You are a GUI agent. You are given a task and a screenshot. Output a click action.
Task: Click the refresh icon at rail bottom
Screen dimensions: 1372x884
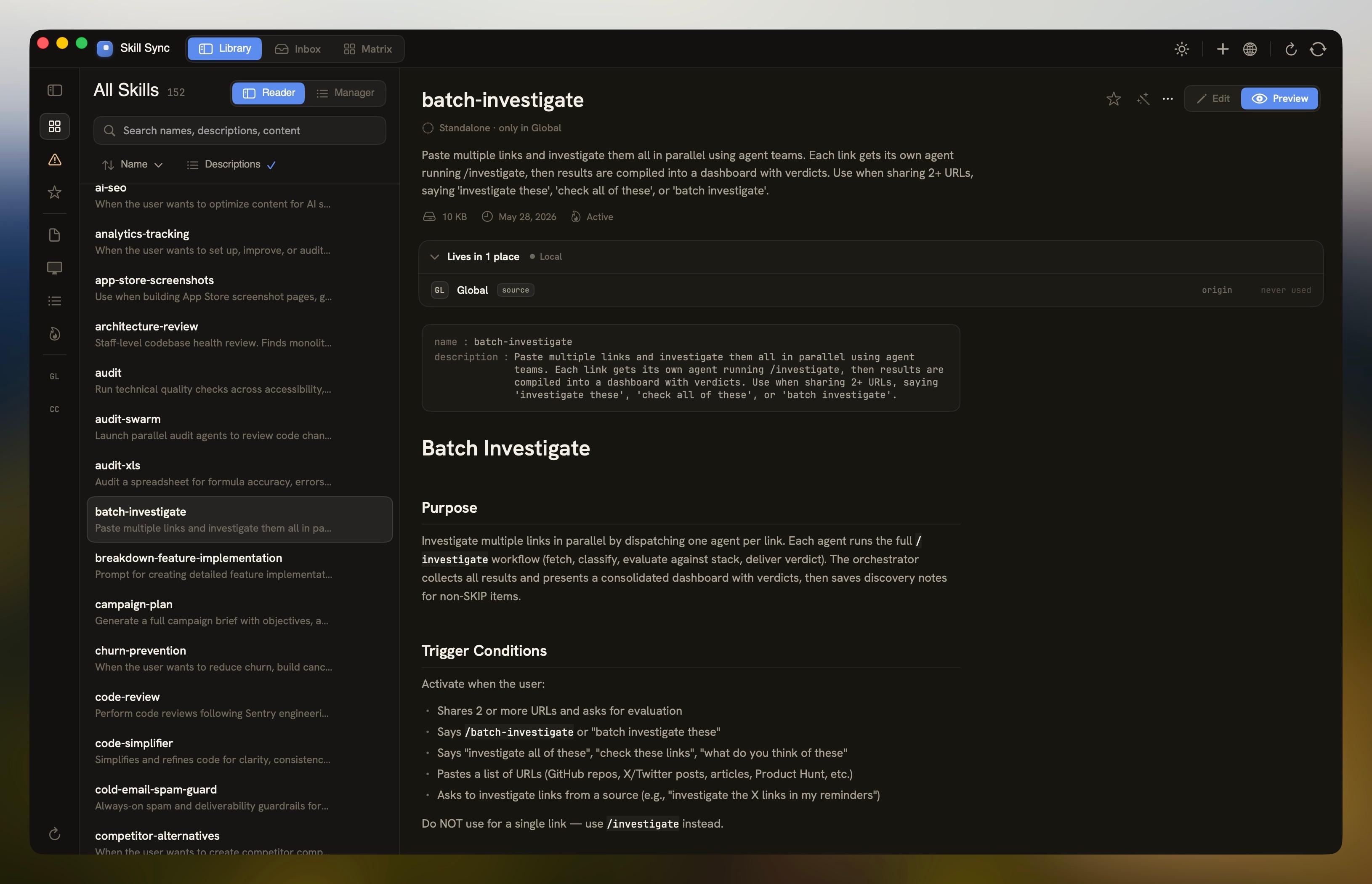(55, 833)
